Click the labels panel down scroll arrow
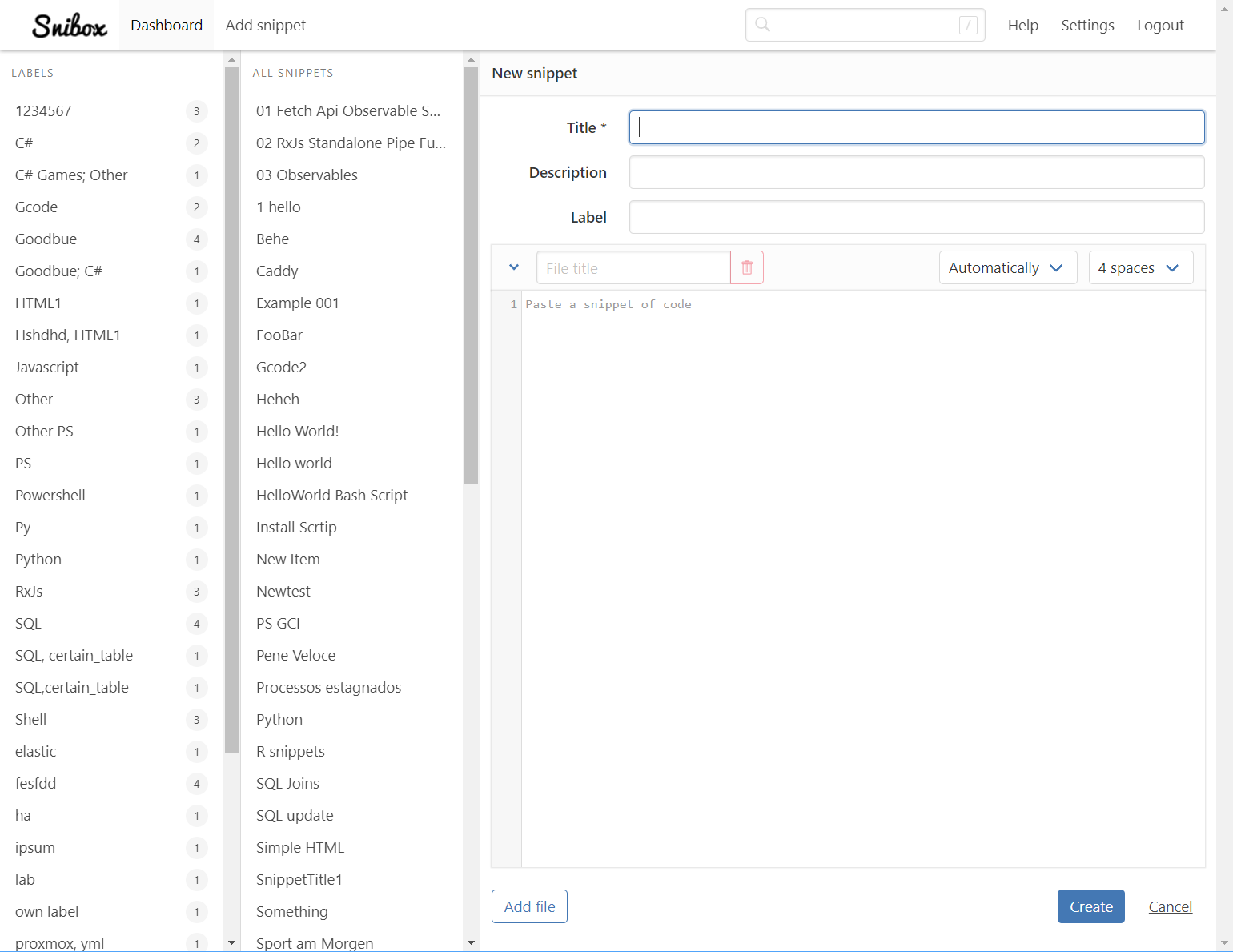 (x=232, y=943)
